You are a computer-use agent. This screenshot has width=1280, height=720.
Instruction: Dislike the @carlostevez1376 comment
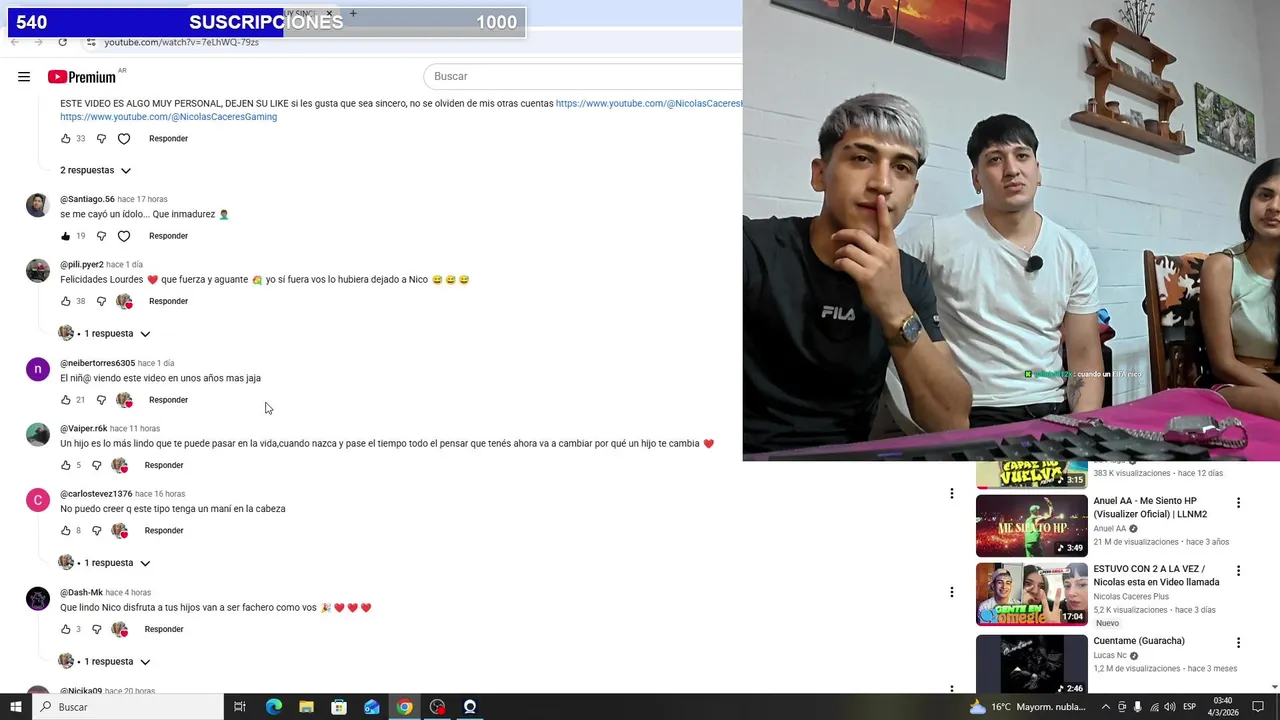tap(96, 531)
